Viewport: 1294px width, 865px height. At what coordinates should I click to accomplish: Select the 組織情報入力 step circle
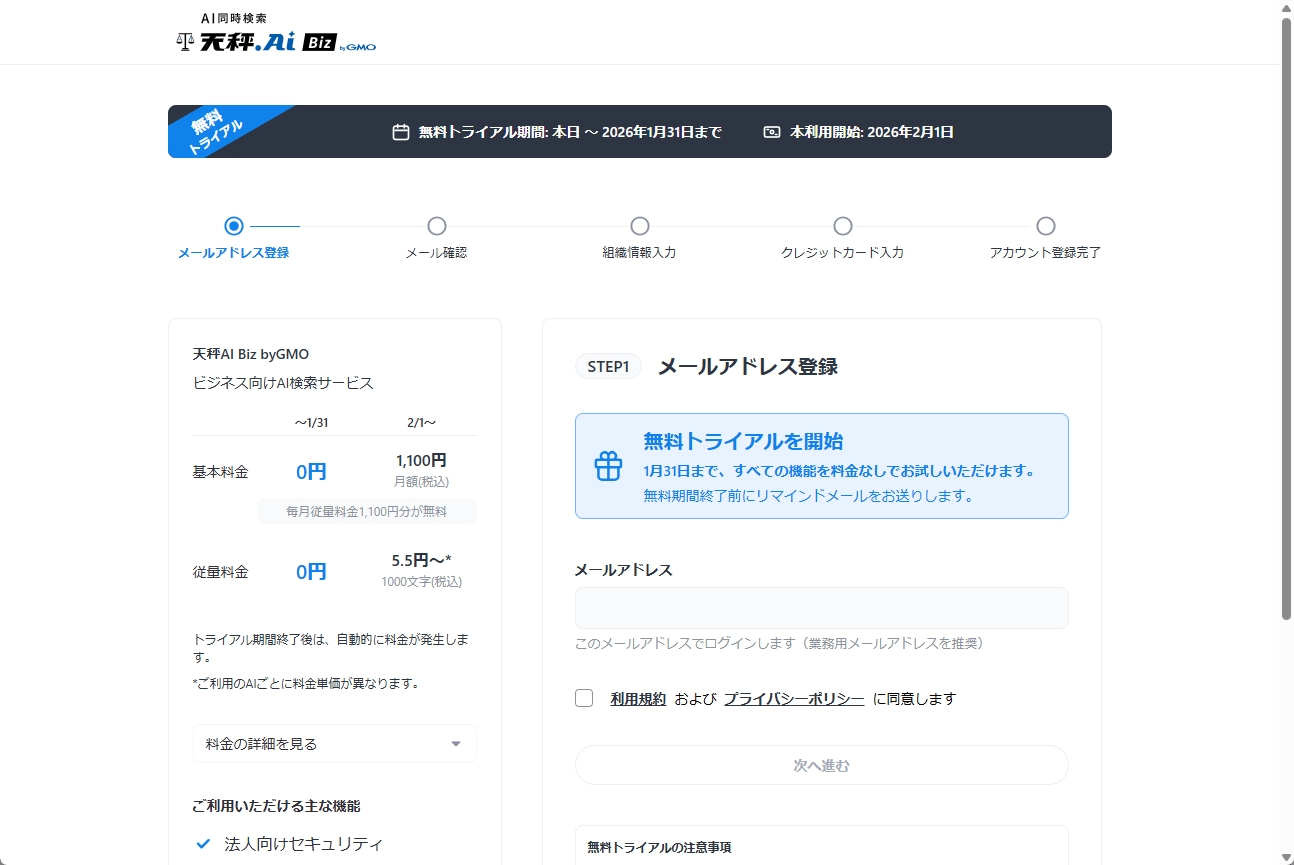pyautogui.click(x=640, y=226)
